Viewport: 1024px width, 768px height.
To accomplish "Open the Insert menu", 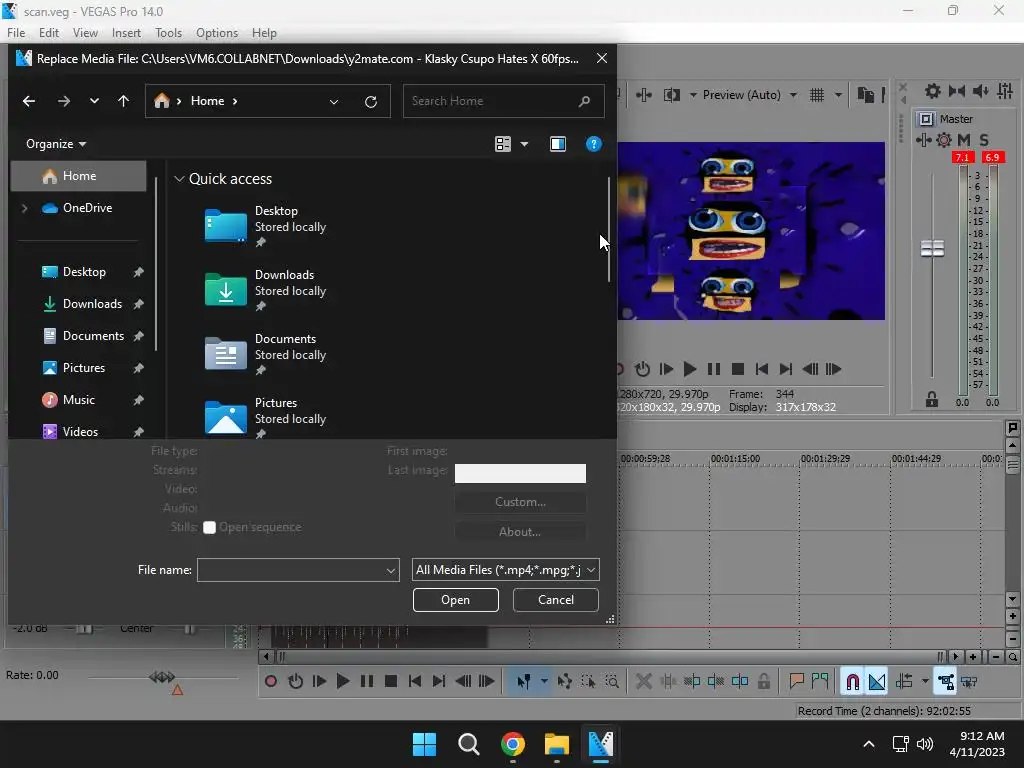I will tap(126, 33).
